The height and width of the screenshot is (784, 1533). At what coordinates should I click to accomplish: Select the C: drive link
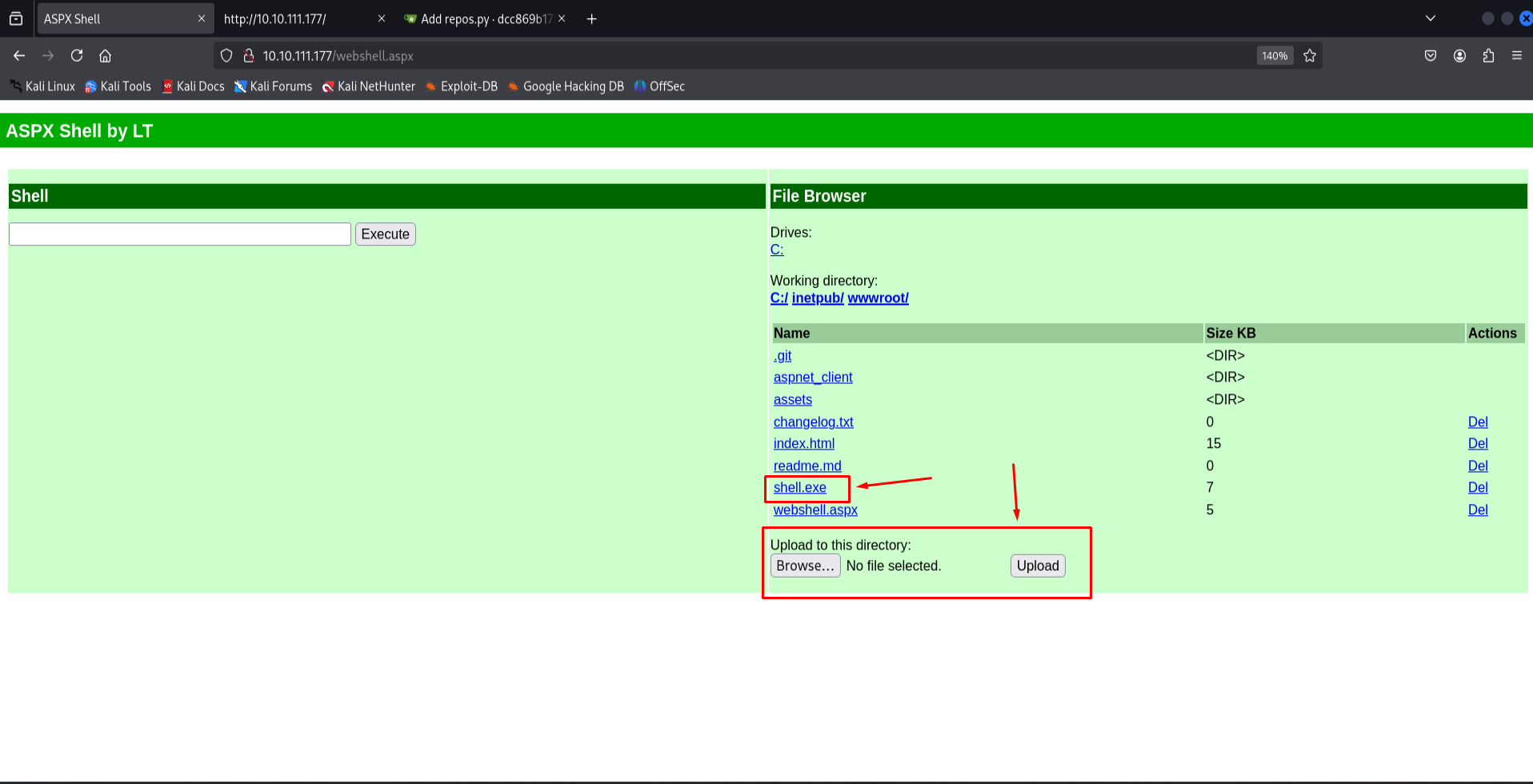point(777,250)
